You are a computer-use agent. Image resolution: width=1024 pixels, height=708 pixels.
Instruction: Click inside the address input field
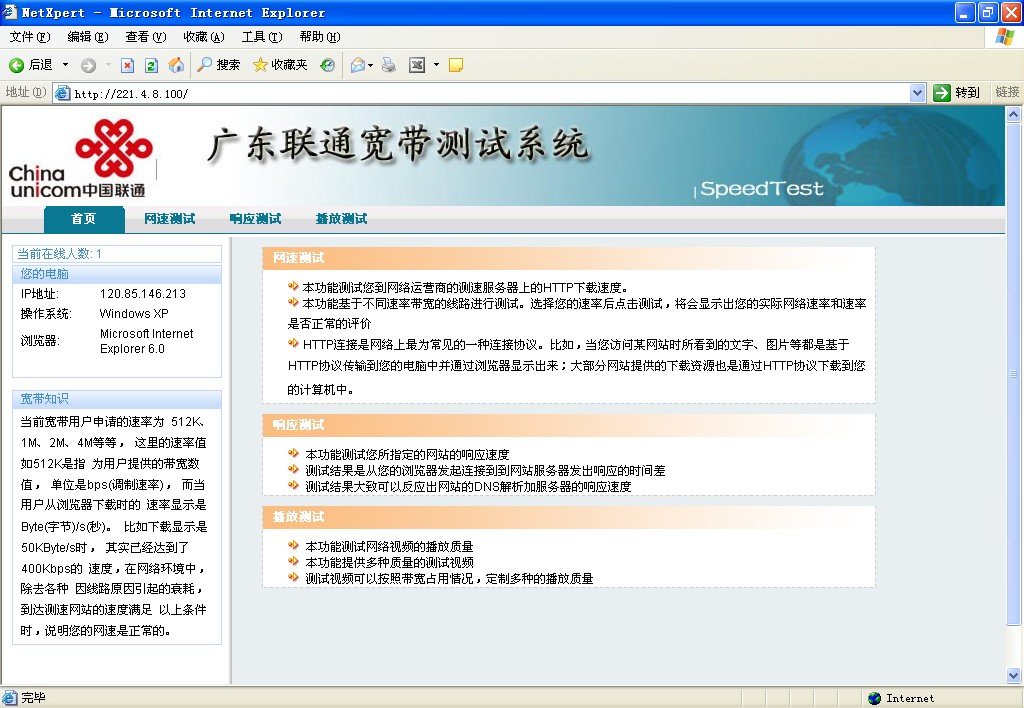(400, 92)
